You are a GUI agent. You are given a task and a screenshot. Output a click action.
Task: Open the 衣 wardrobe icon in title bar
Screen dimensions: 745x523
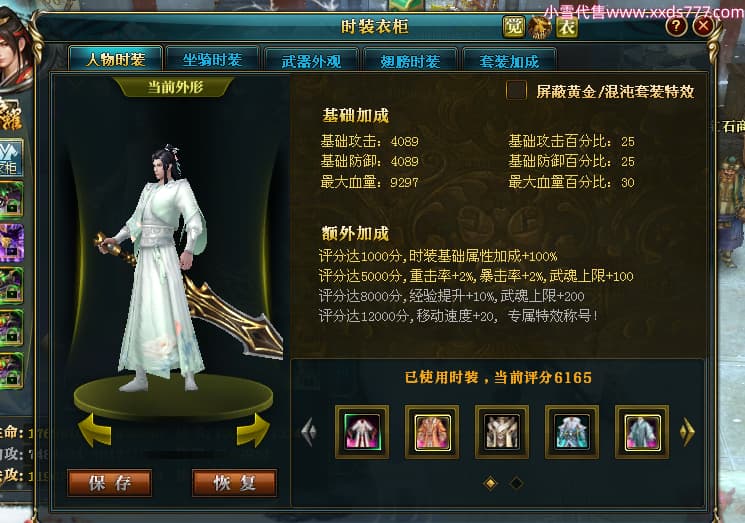coord(567,27)
